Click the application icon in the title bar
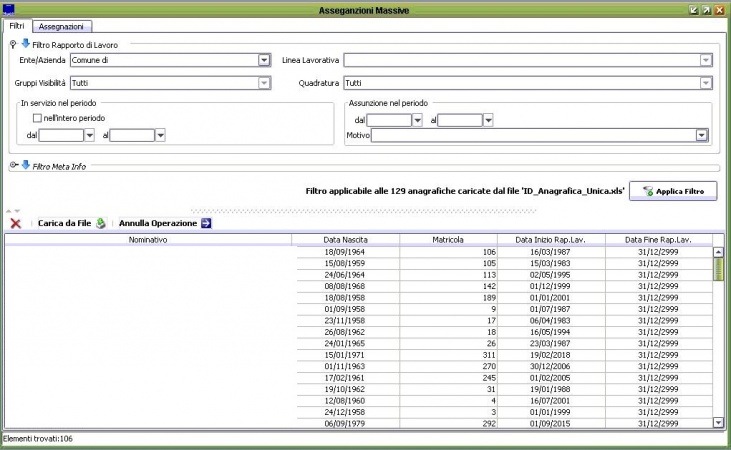The height and width of the screenshot is (450, 731). (x=10, y=8)
